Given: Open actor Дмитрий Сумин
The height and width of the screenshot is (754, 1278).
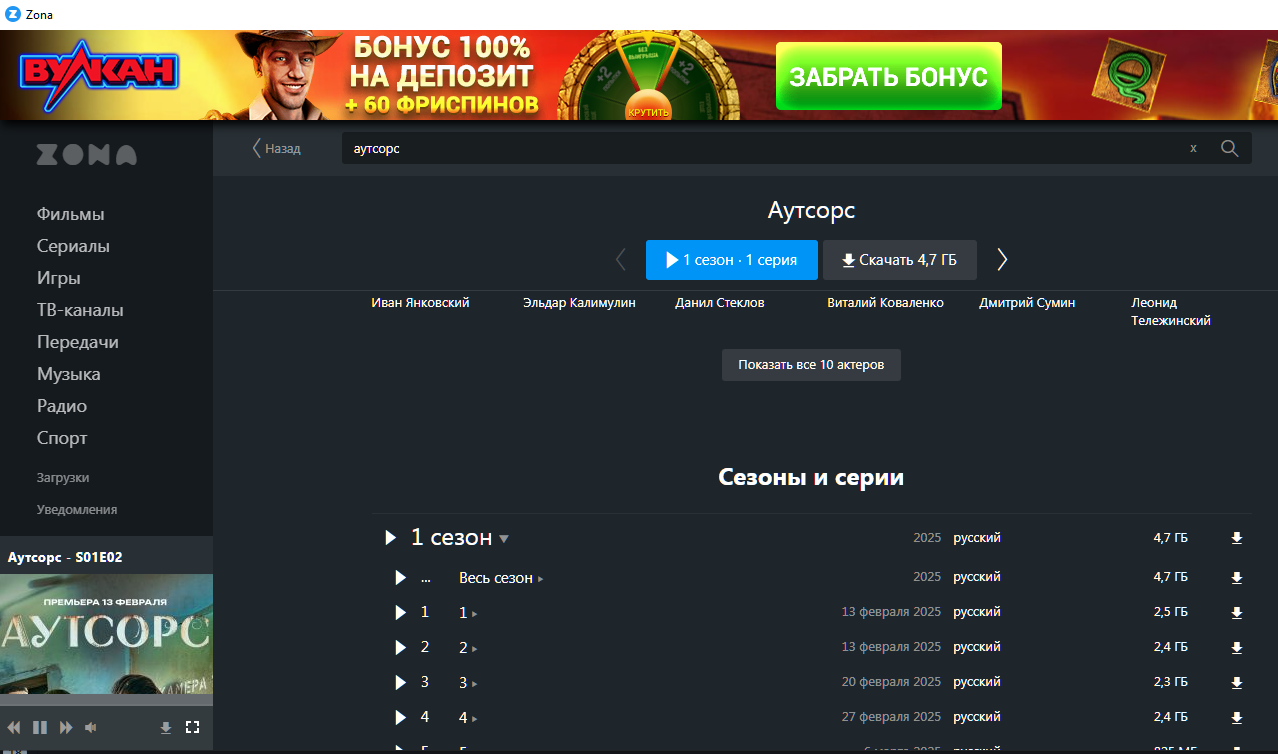Looking at the screenshot, I should point(1027,303).
